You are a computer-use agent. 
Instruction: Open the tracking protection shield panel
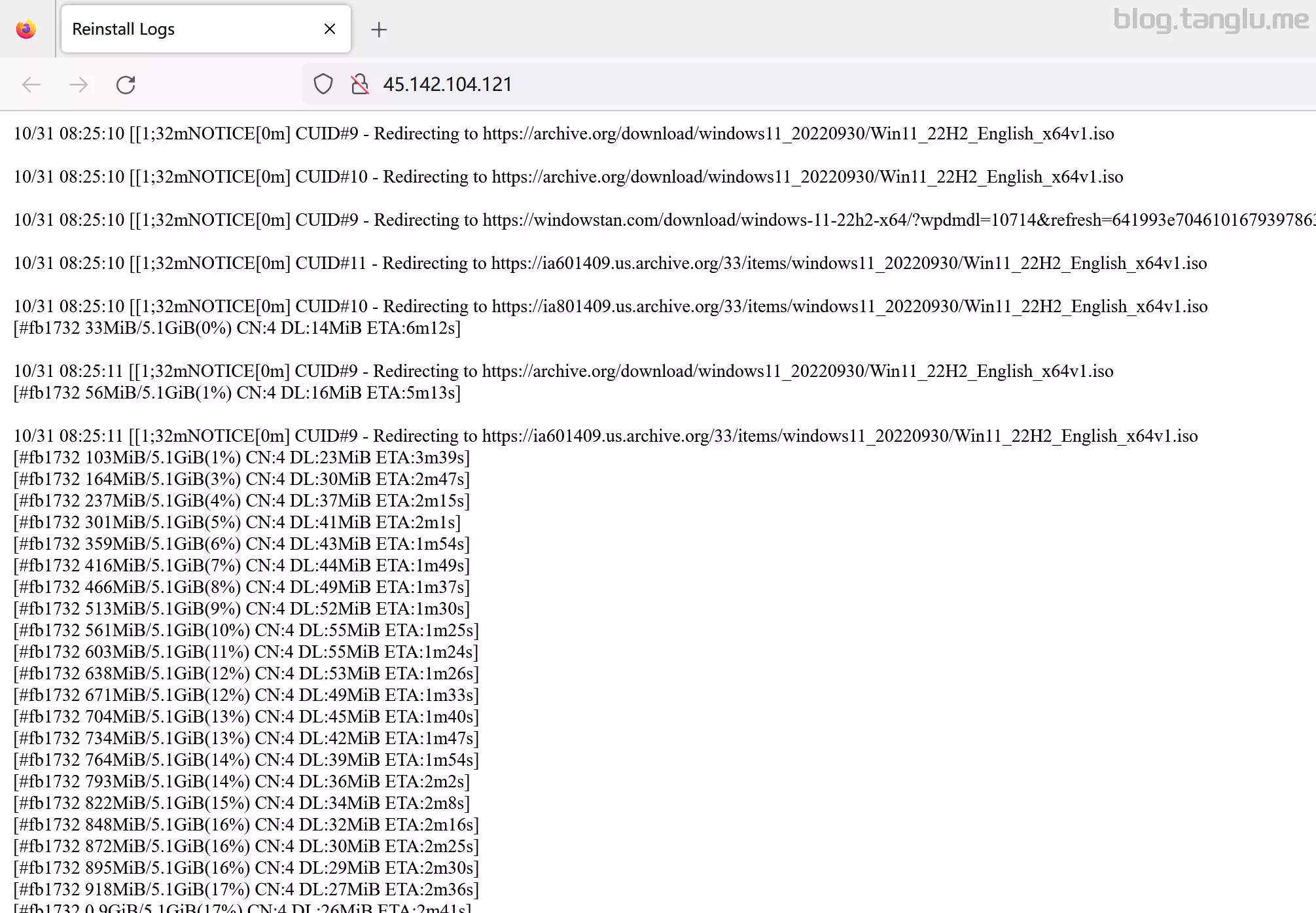pyautogui.click(x=323, y=84)
